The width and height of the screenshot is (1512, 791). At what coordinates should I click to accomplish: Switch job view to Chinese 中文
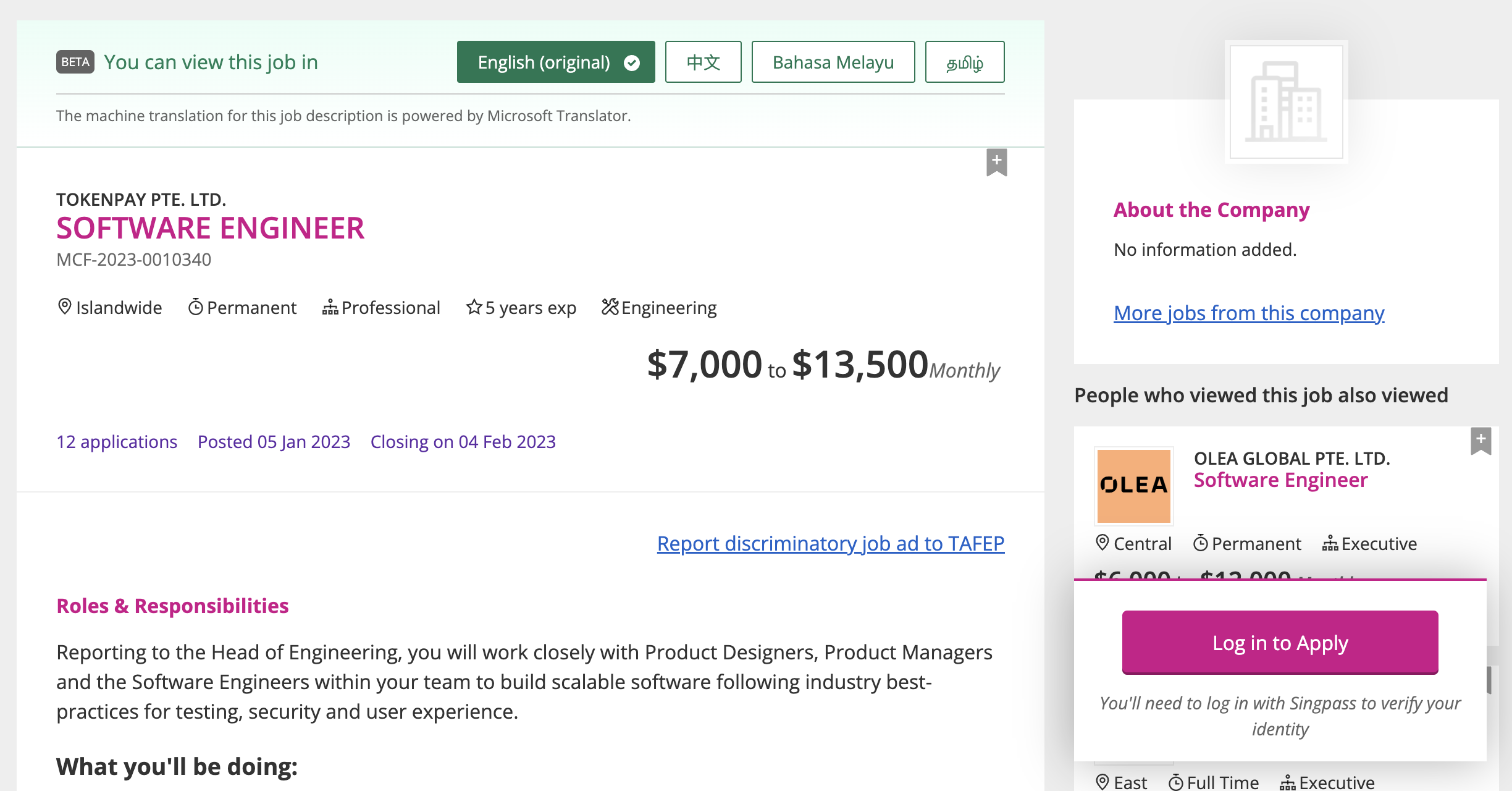(x=703, y=62)
